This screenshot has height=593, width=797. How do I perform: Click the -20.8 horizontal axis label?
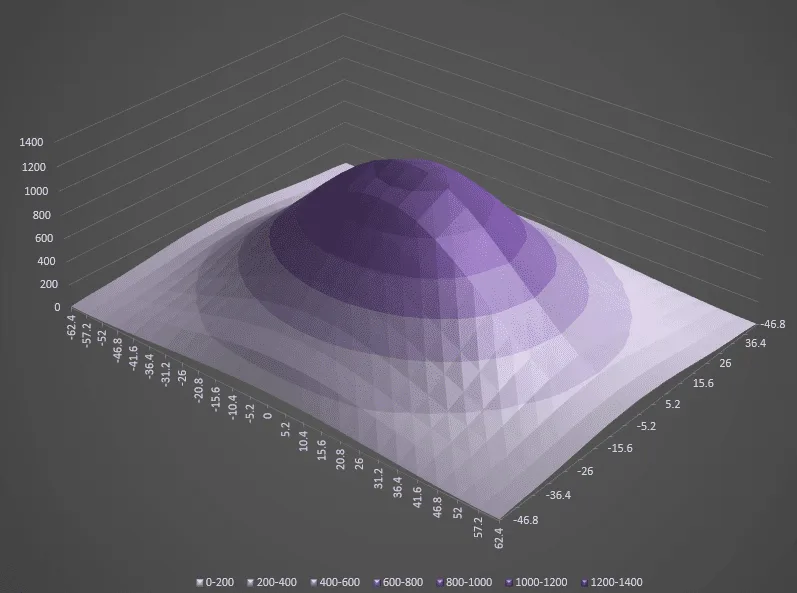(x=198, y=390)
